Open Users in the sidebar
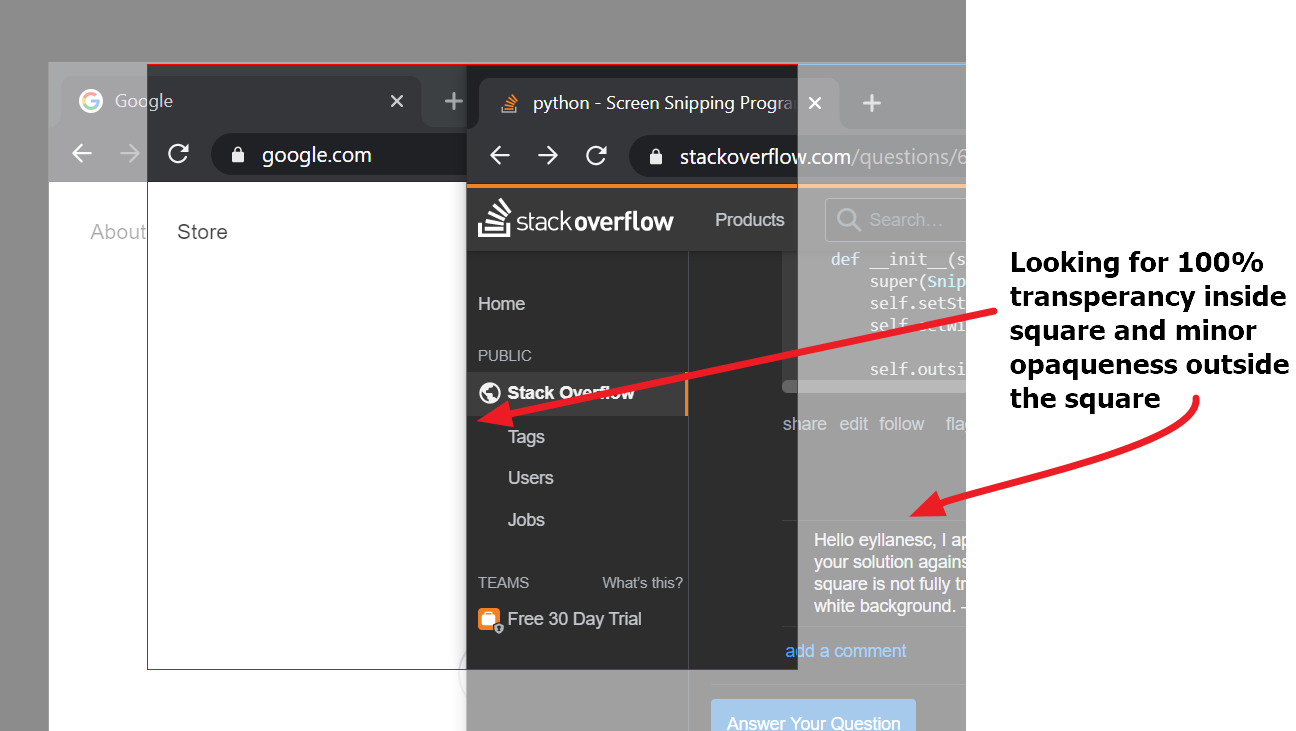Image resolution: width=1296 pixels, height=731 pixels. click(x=530, y=478)
